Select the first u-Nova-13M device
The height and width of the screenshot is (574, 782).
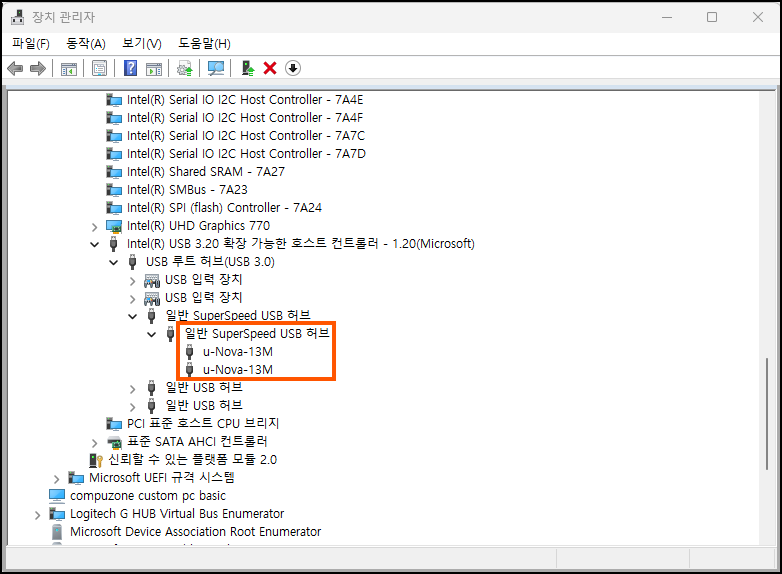point(238,352)
